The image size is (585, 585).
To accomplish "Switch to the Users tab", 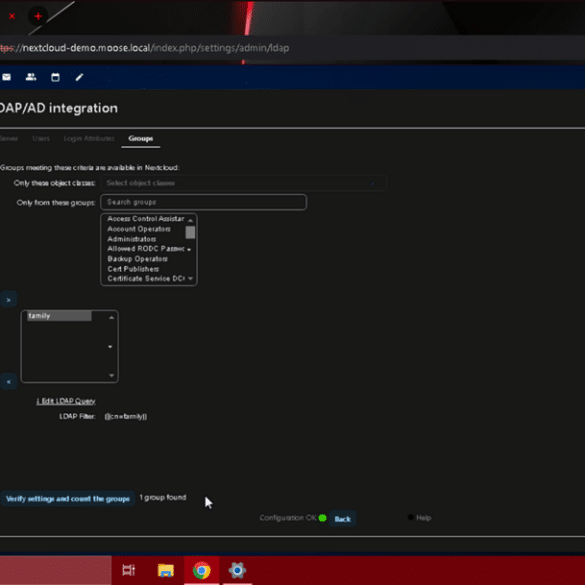I will (x=41, y=138).
